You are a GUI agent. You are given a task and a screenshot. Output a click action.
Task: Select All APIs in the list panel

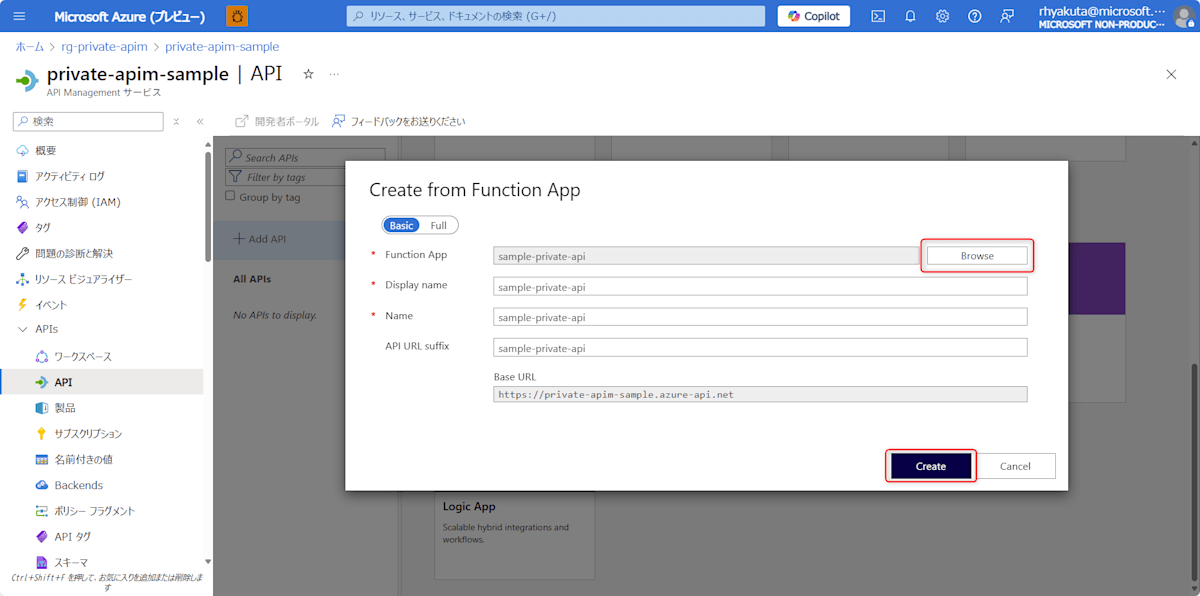click(252, 279)
